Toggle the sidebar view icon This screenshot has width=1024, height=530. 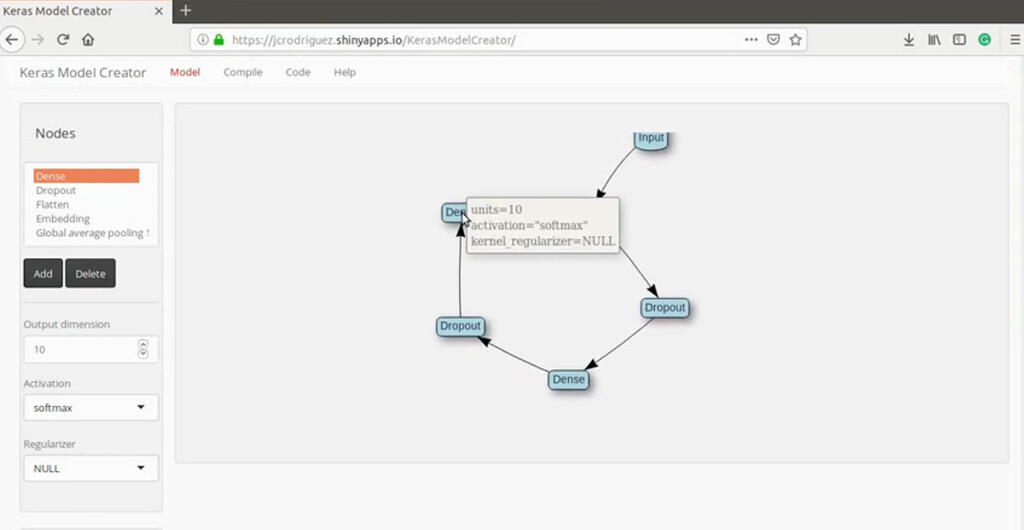click(x=959, y=40)
